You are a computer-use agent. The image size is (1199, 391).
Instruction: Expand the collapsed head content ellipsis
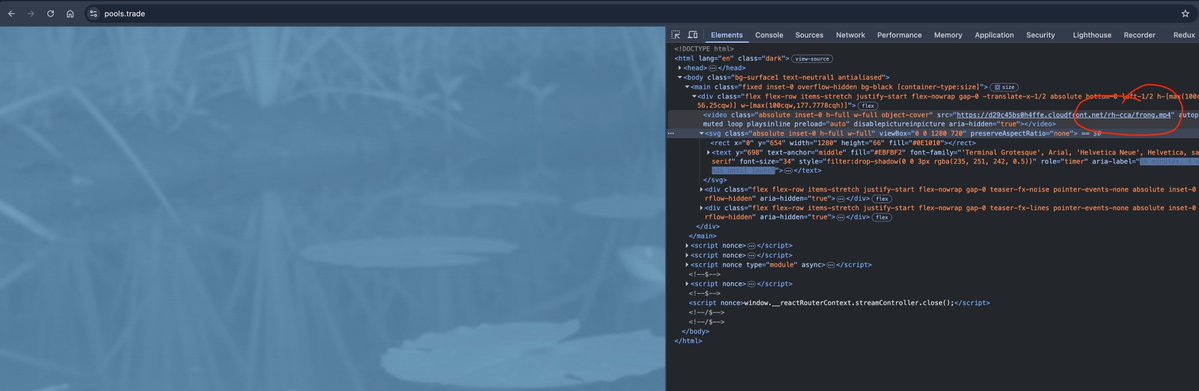[x=713, y=68]
